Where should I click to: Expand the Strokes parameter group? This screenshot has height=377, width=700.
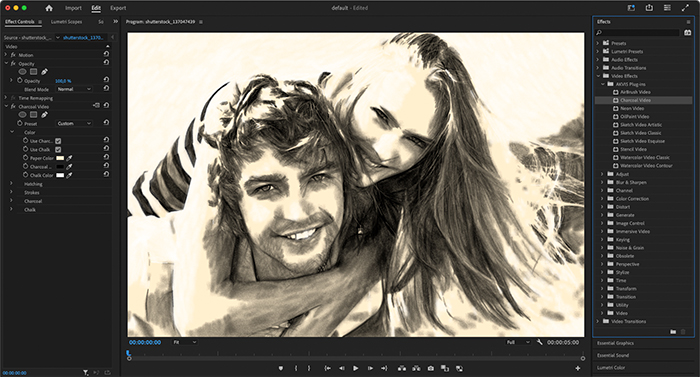point(12,192)
